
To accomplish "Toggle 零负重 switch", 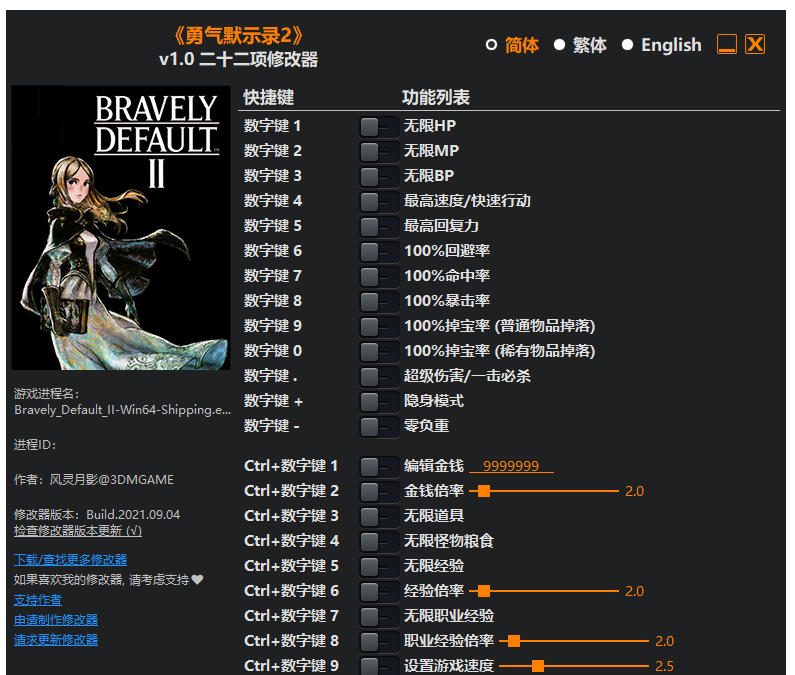I will click(x=379, y=426).
